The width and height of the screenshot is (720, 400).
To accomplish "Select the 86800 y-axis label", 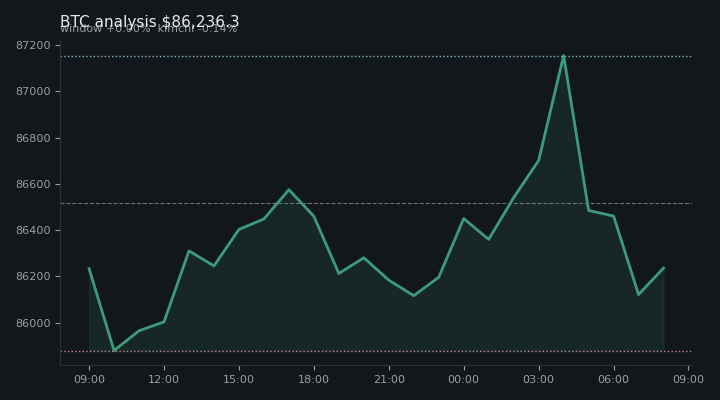I will (33, 138).
